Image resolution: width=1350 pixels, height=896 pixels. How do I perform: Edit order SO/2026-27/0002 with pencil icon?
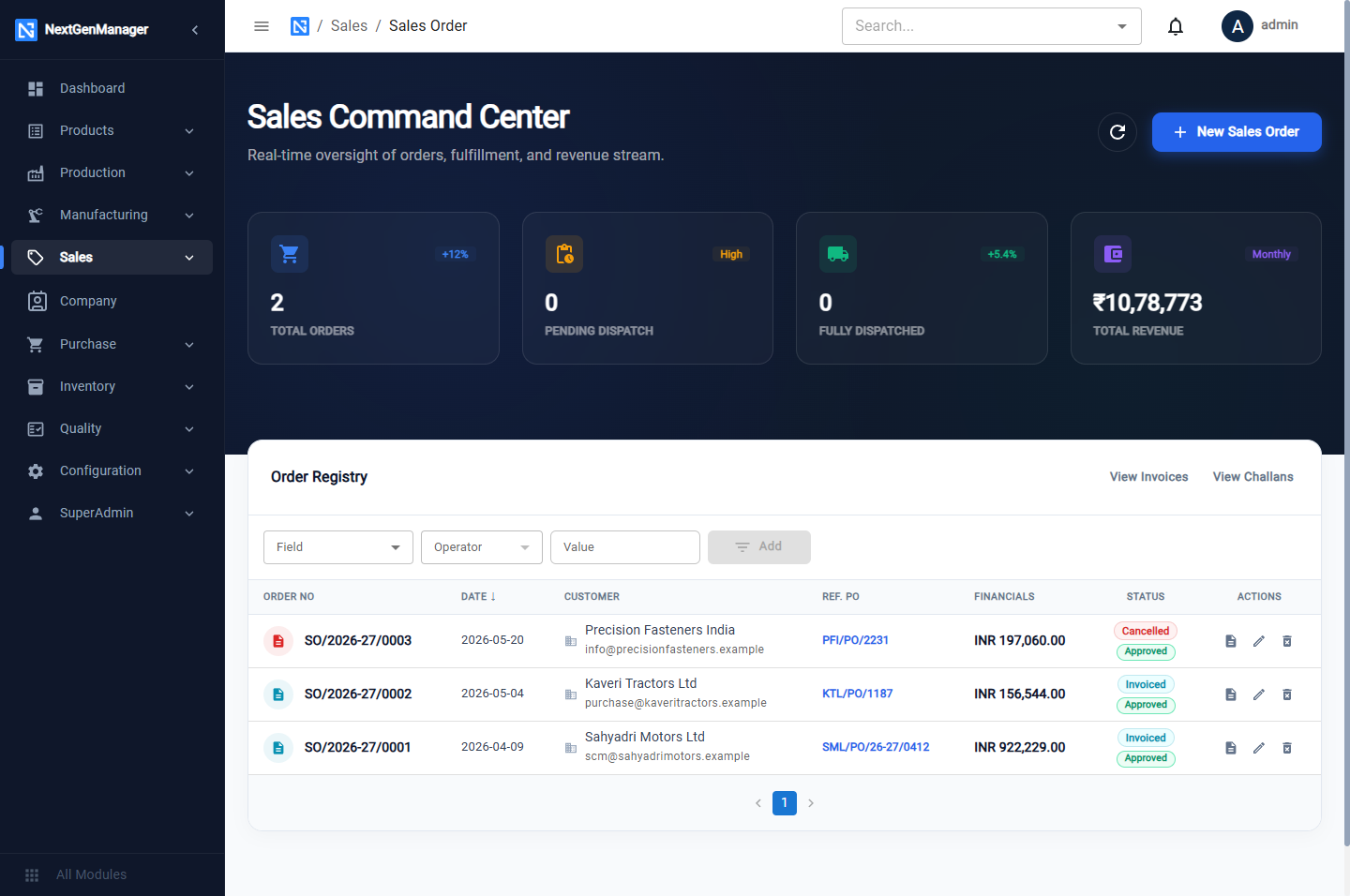1259,694
